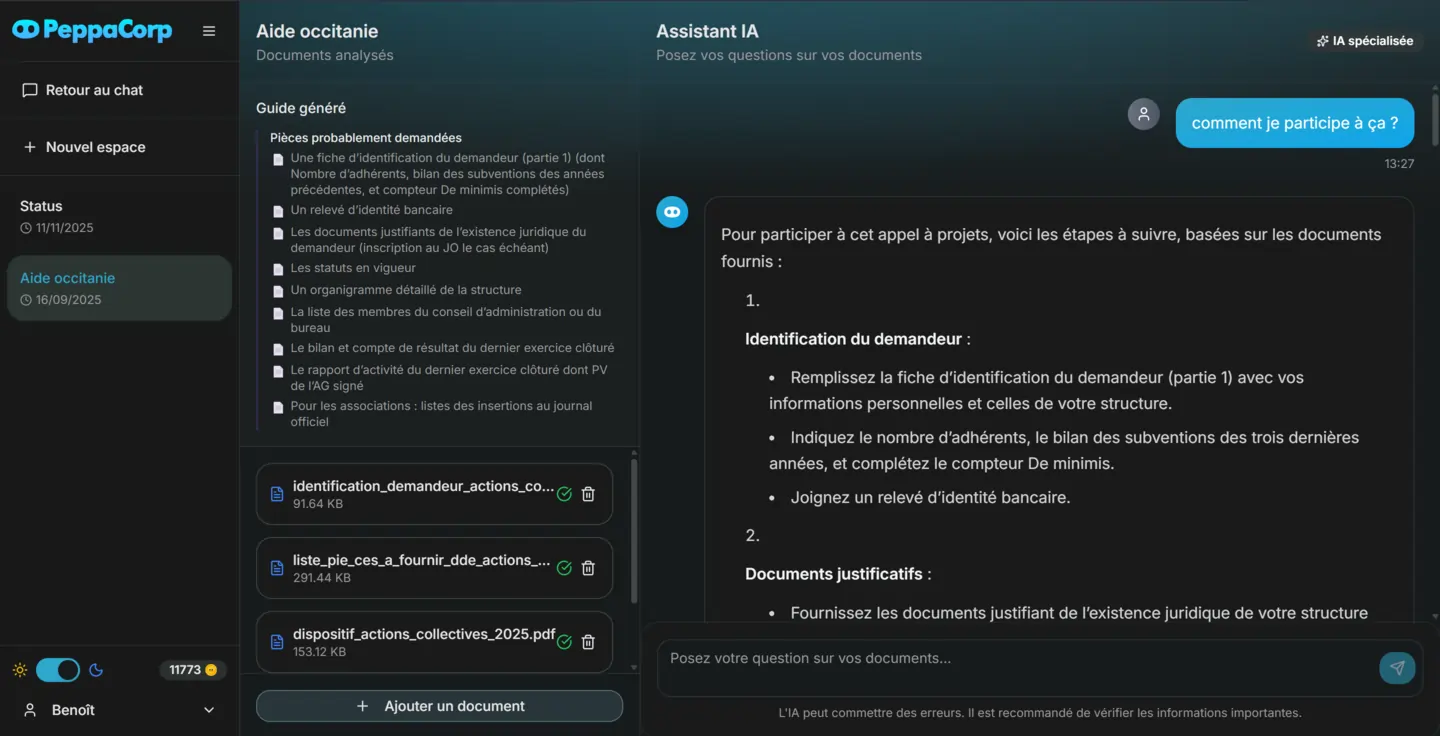
Task: Open the 11773 credits badge
Action: click(x=193, y=670)
